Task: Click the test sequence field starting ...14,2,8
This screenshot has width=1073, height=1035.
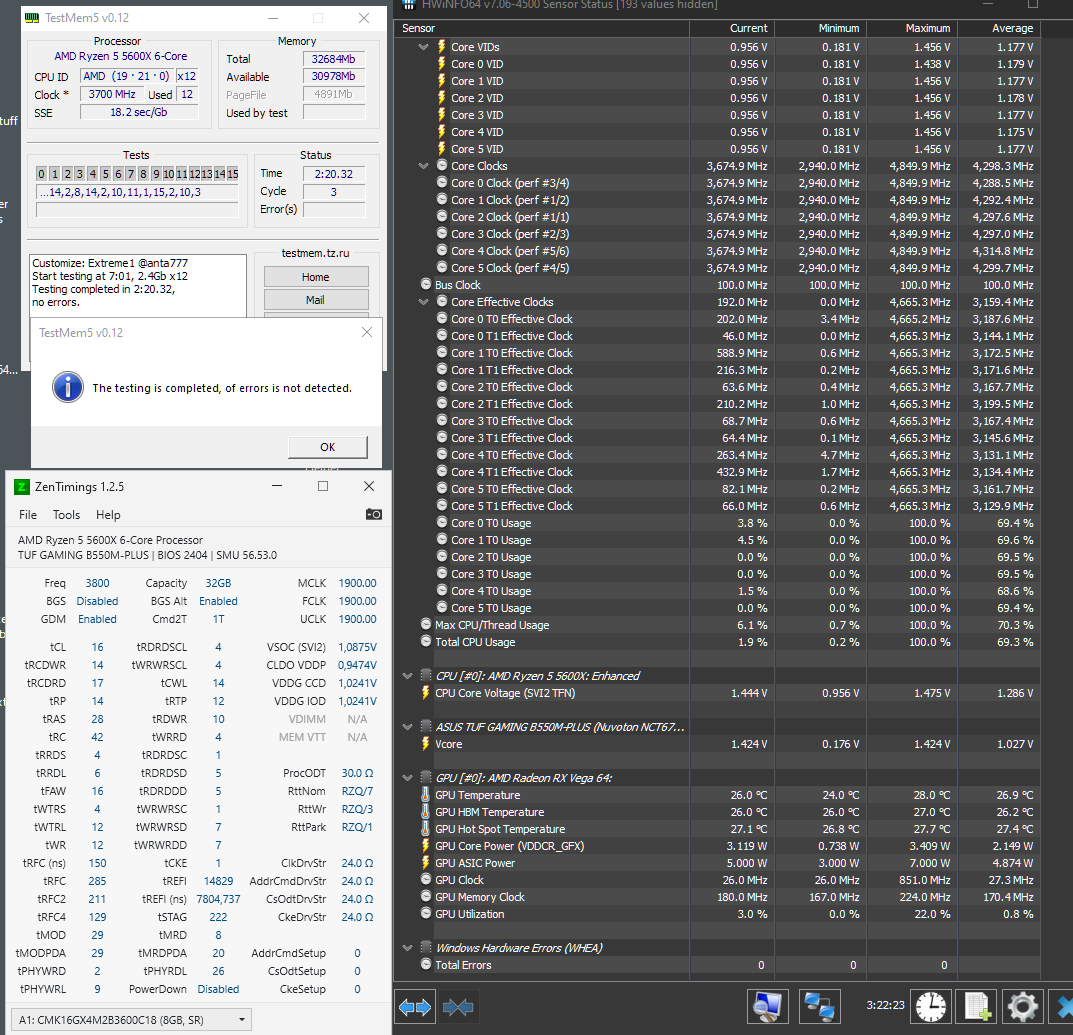Action: (137, 192)
